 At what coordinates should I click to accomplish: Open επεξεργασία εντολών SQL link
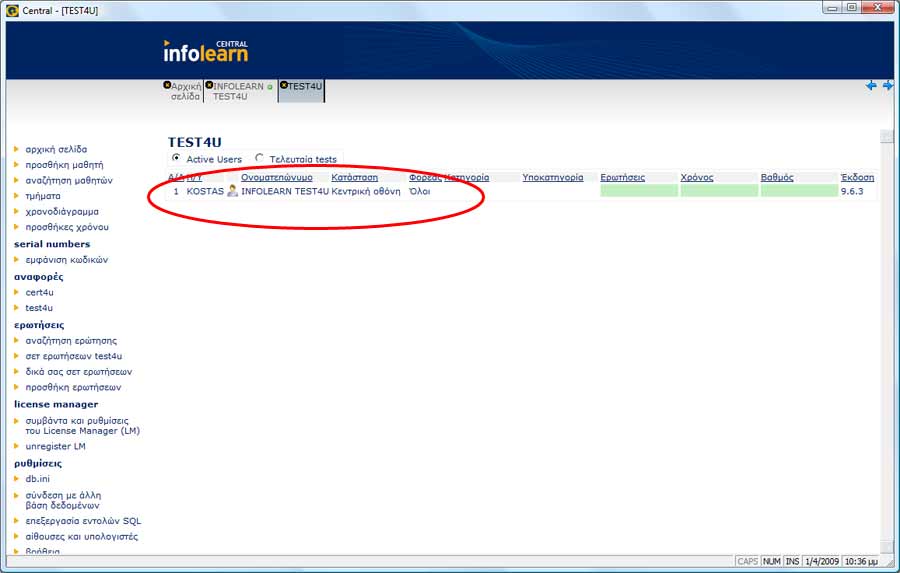(83, 521)
